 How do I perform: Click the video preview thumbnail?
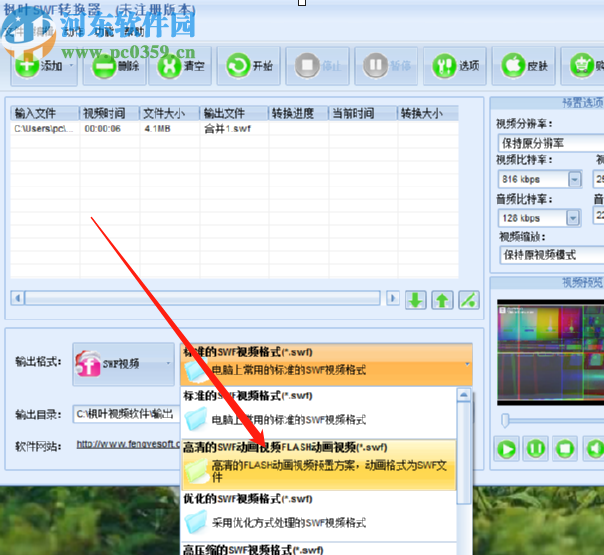tap(550, 352)
